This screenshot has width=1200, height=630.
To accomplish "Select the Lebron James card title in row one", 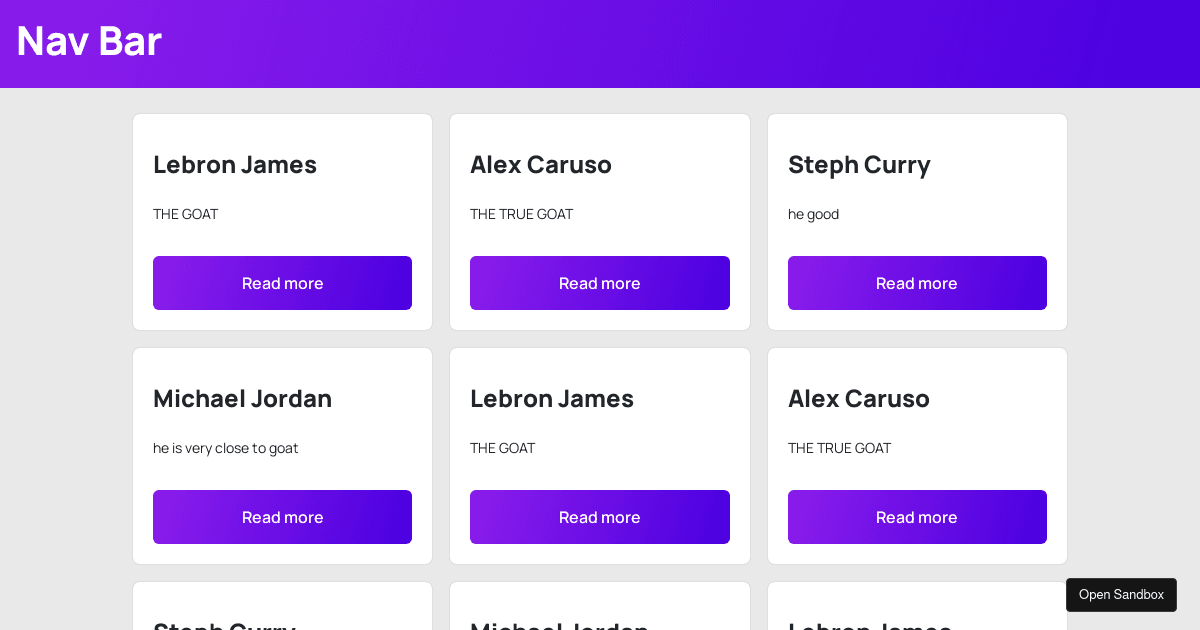I will point(235,165).
